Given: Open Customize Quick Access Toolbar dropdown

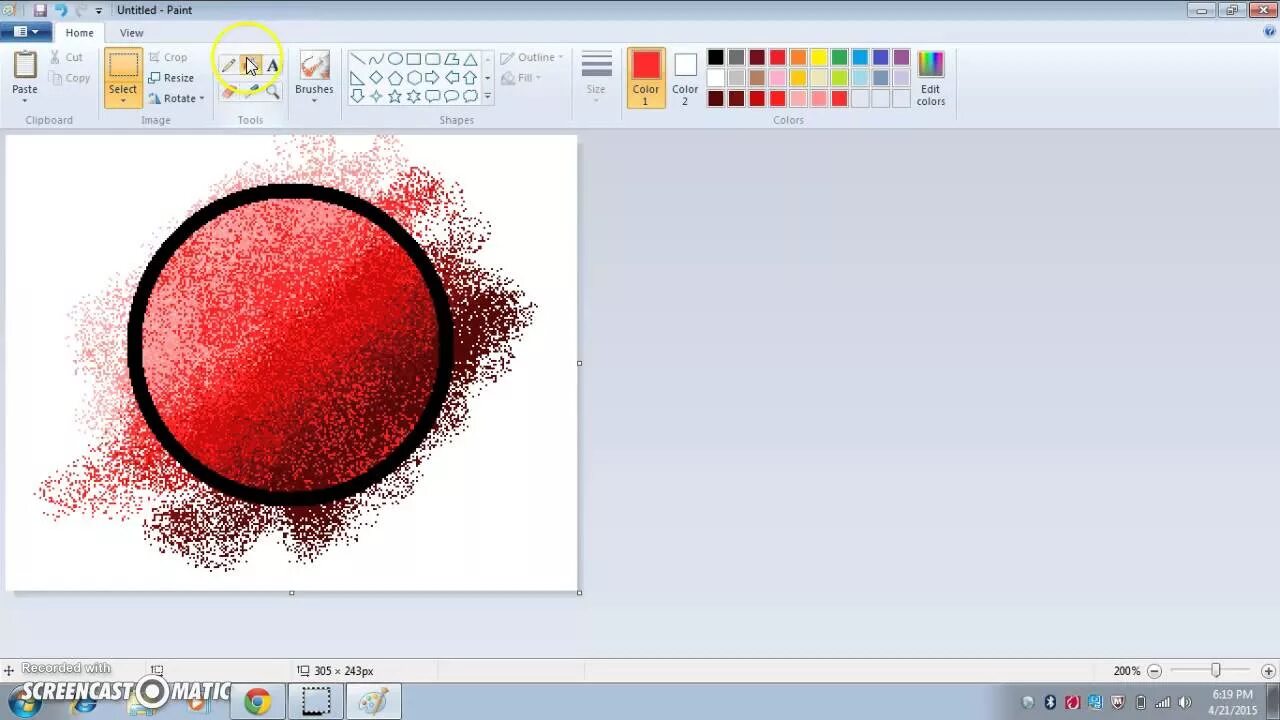Looking at the screenshot, I should tap(98, 10).
